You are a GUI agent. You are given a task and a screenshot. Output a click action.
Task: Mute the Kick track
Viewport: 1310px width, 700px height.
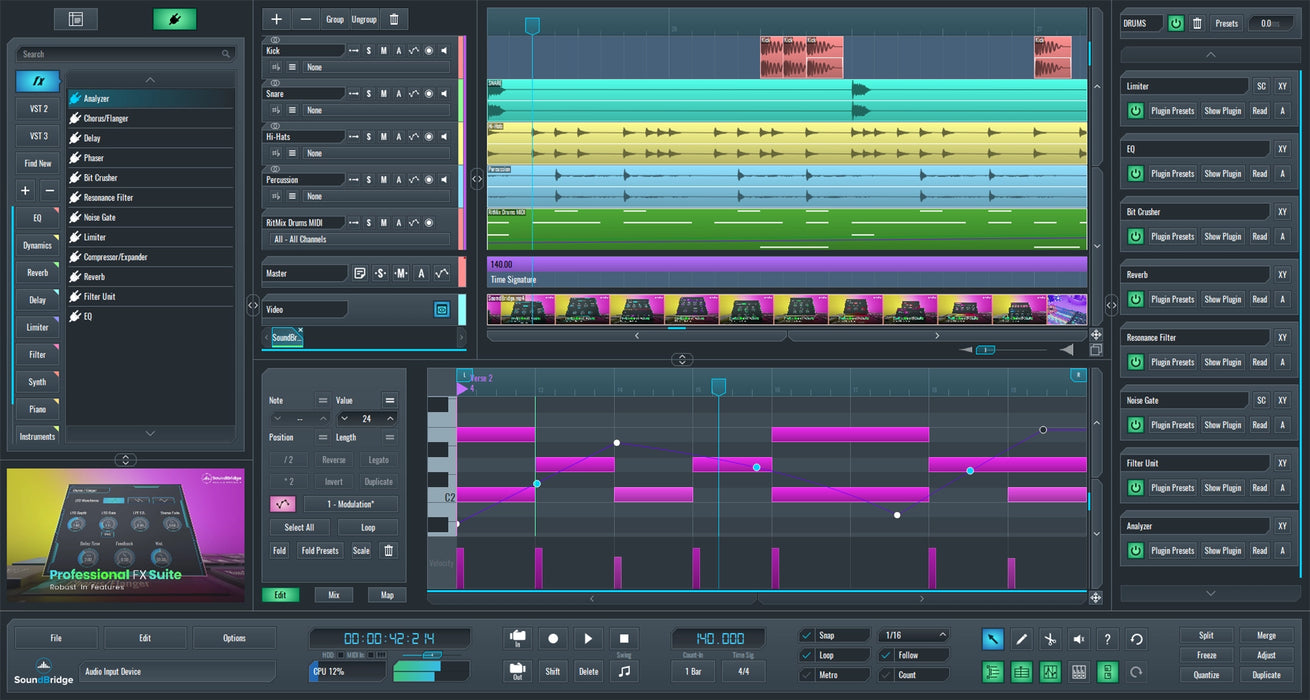pos(383,51)
